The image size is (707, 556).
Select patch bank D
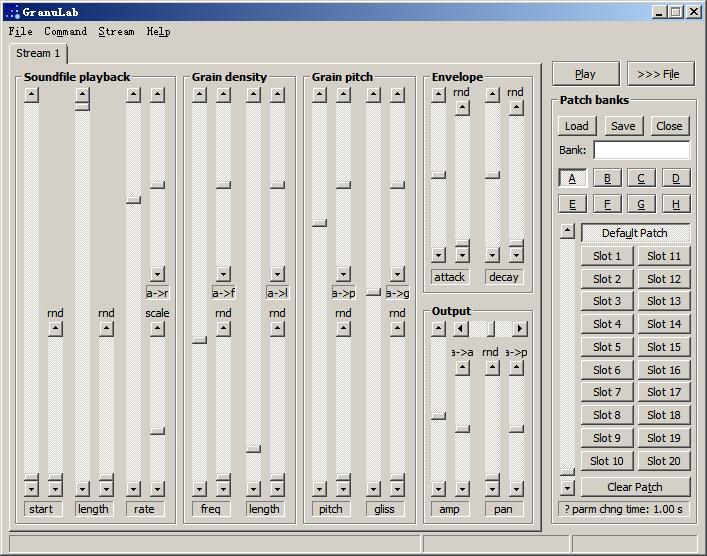[675, 178]
